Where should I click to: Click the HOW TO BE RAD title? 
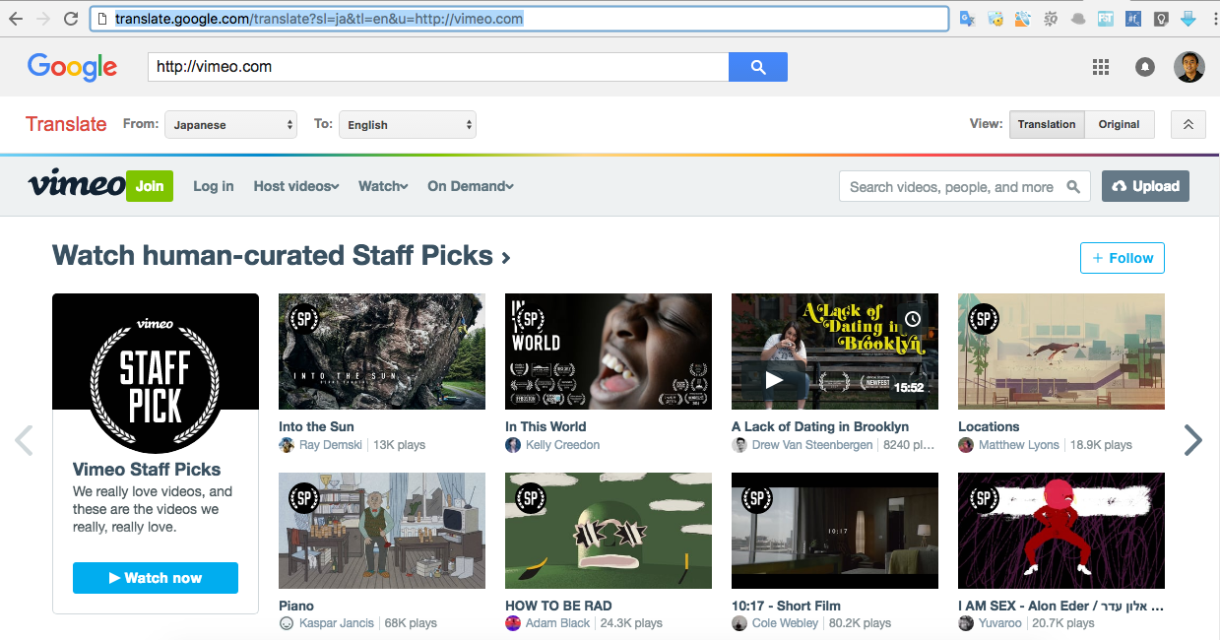pyautogui.click(x=559, y=606)
